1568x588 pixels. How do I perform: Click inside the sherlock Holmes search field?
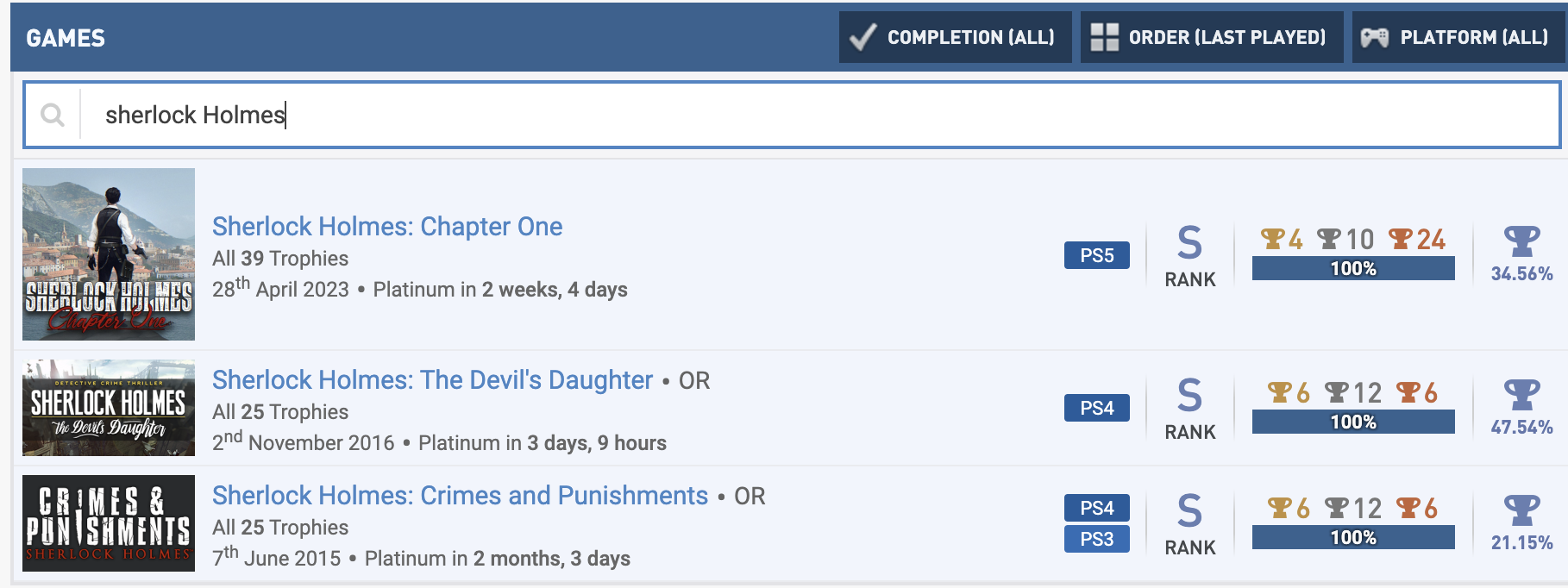[819, 115]
